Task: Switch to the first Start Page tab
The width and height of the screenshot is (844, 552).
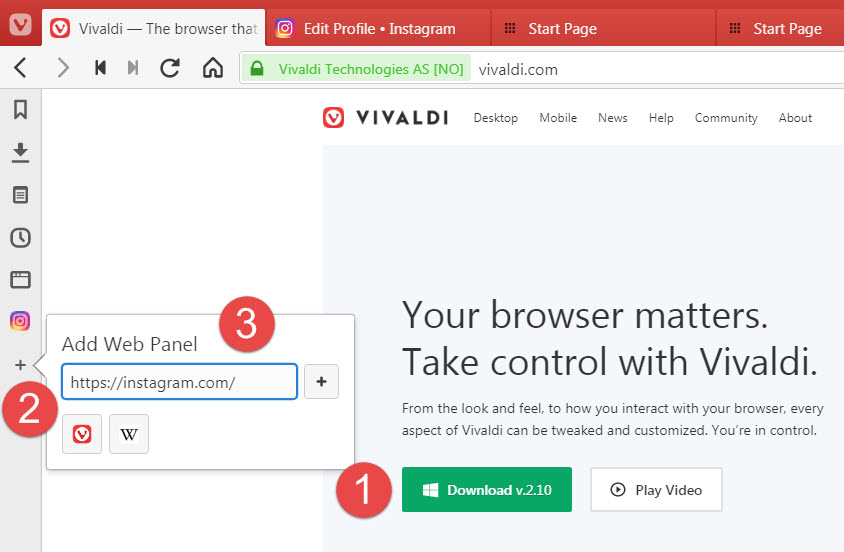Action: (603, 28)
